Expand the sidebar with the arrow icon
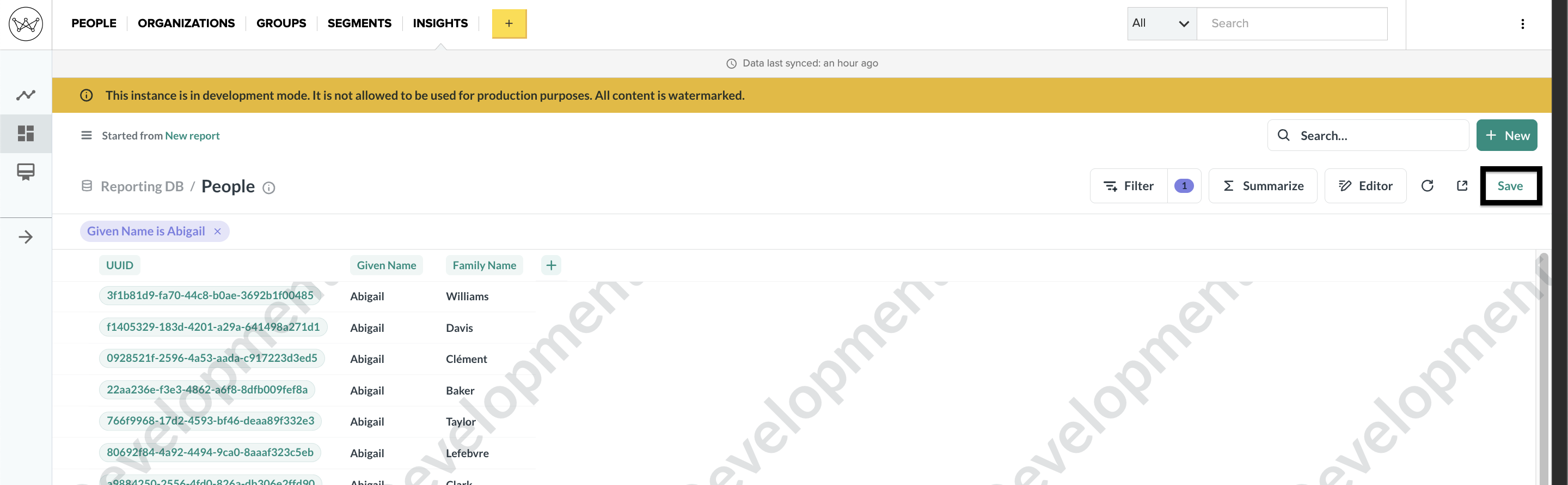Image resolution: width=1568 pixels, height=485 pixels. [x=26, y=237]
